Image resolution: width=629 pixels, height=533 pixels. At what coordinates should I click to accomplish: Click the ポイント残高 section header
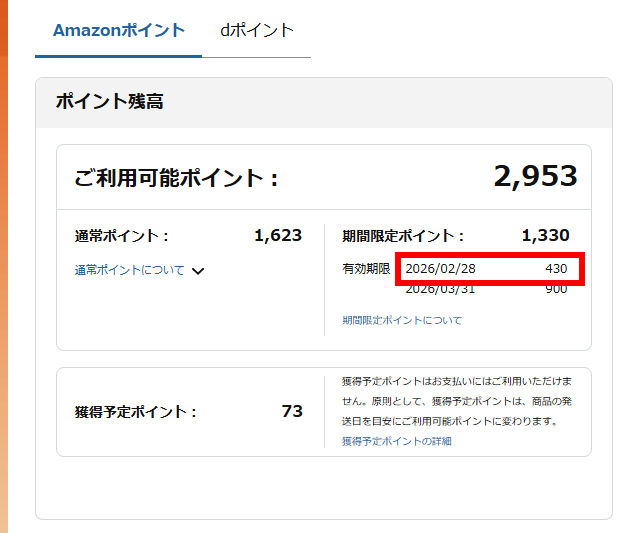109,102
